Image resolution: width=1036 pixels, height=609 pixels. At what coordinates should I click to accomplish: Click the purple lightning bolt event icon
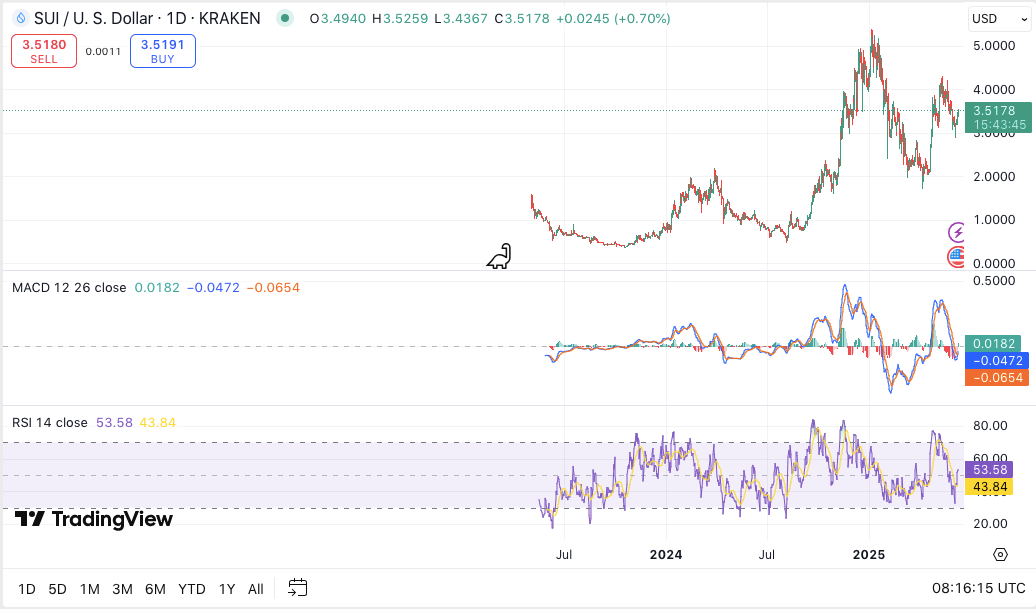pos(957,233)
